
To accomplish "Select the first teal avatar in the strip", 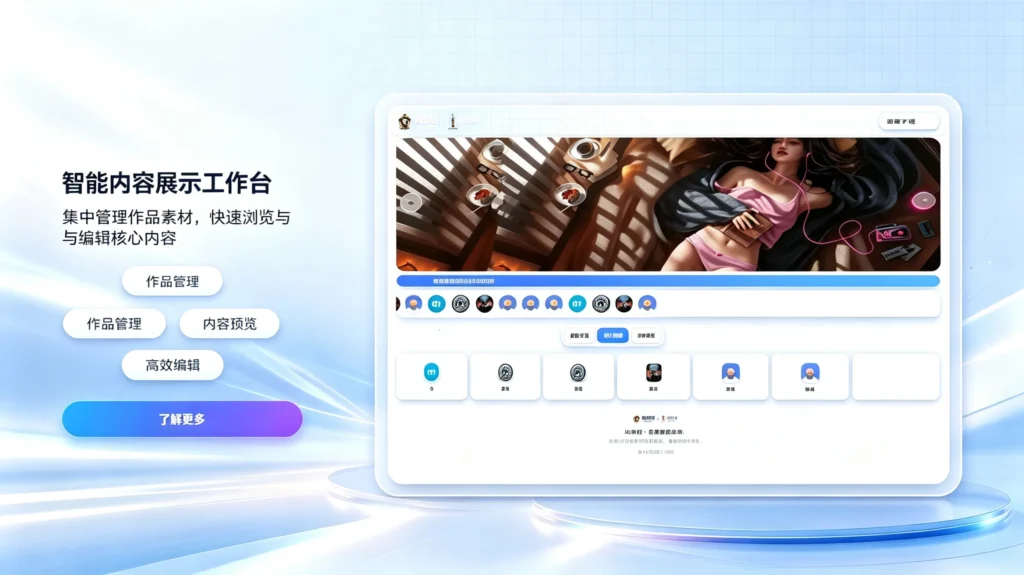I will click(437, 303).
